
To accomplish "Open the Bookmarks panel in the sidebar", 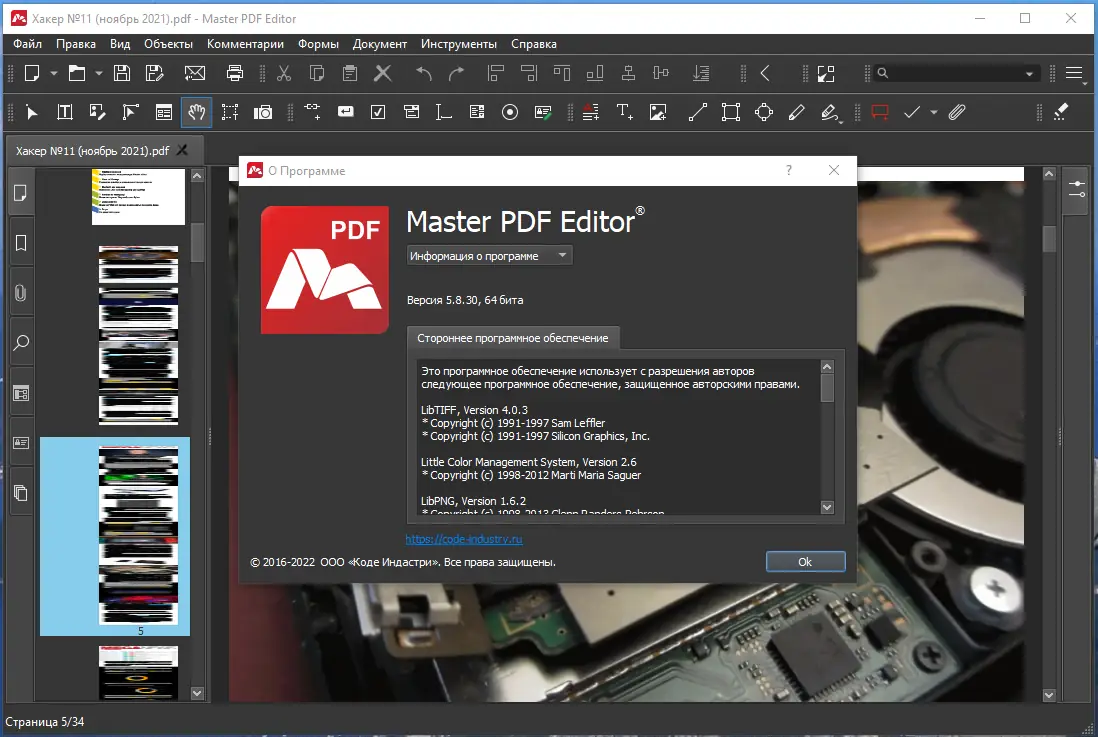I will 20,242.
